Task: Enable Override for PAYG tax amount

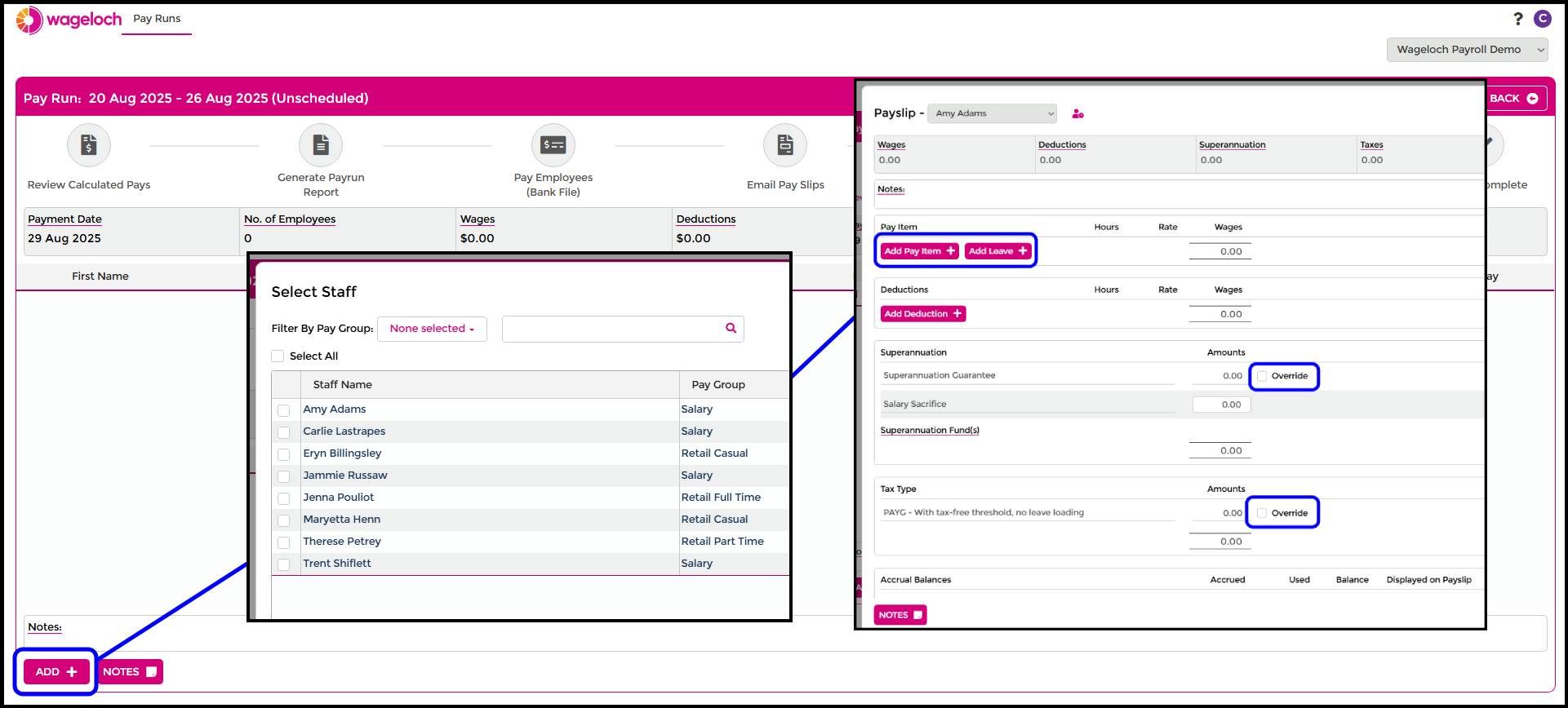Action: tap(1262, 513)
